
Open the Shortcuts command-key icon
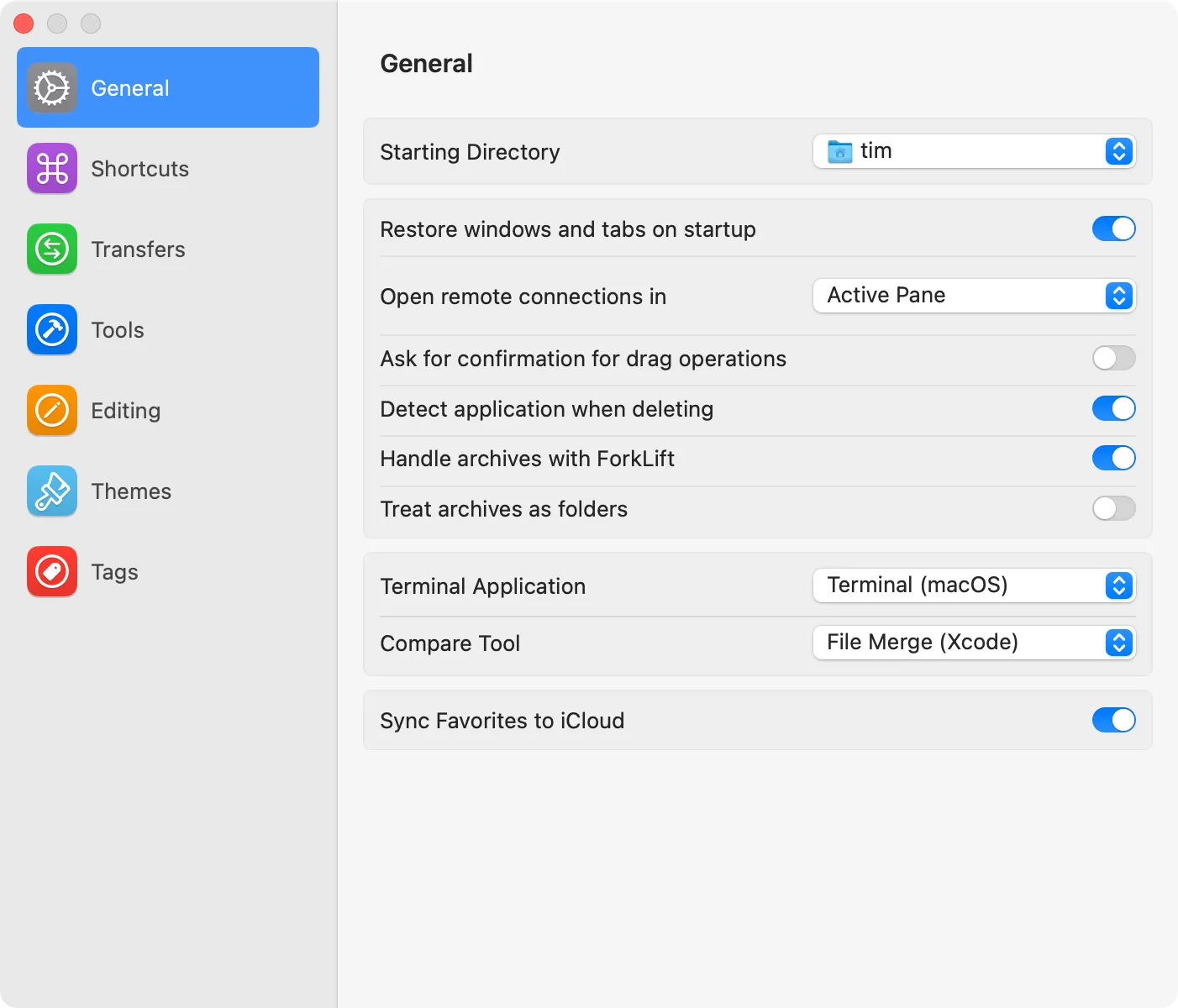[52, 169]
